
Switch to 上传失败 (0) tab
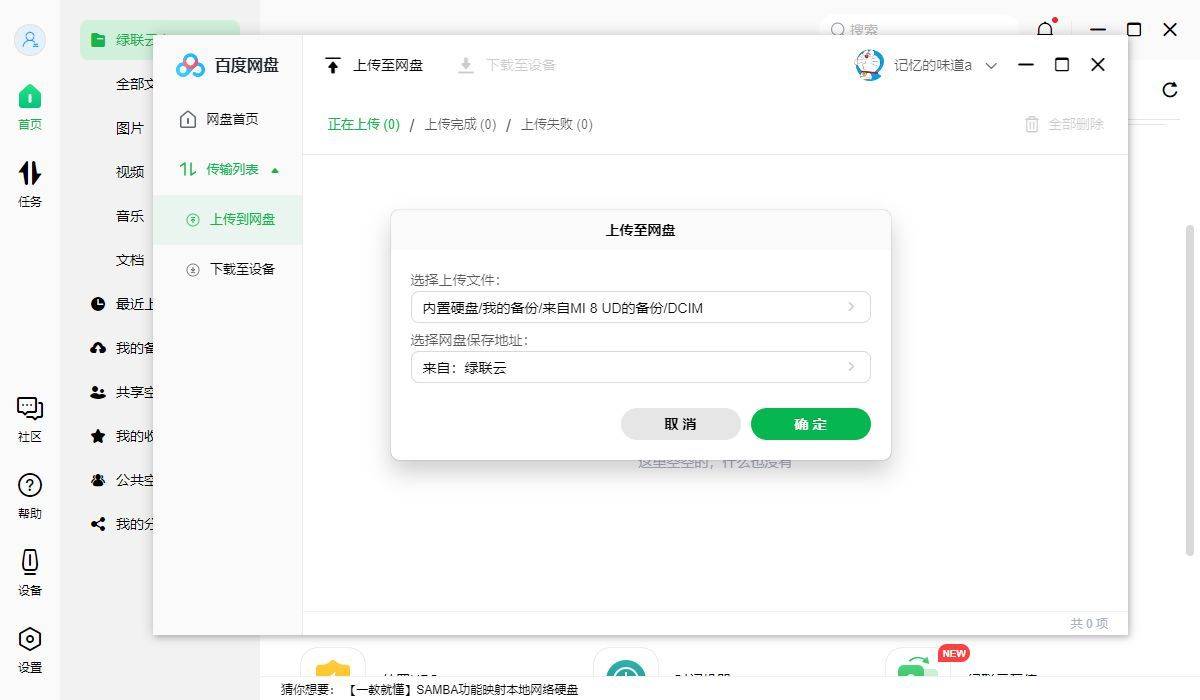[x=556, y=124]
